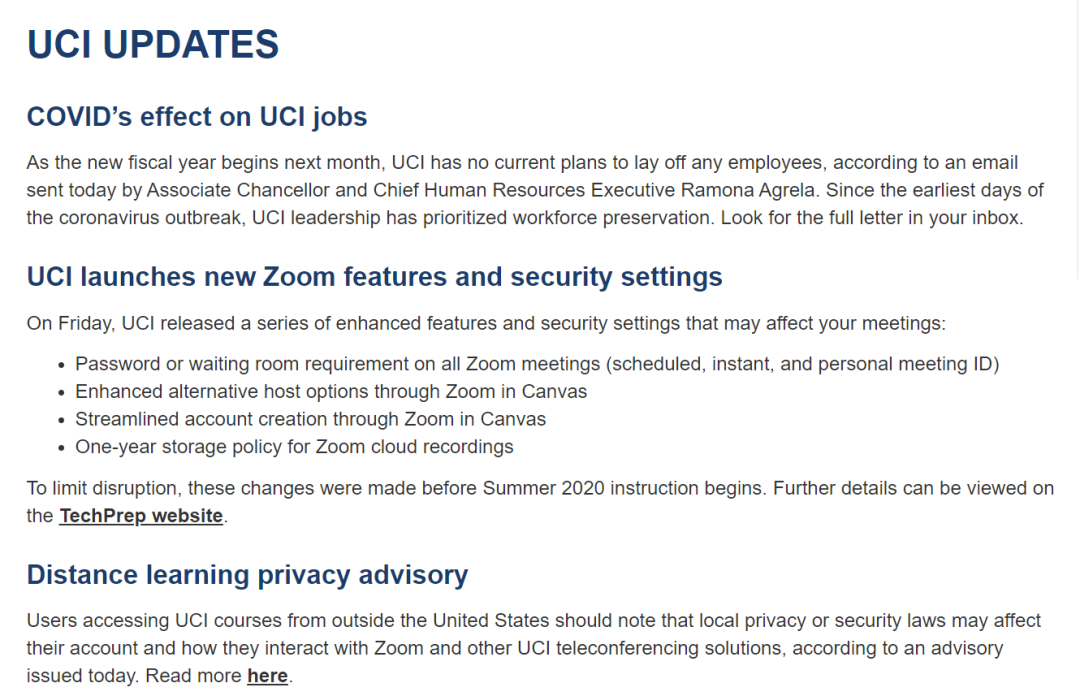The width and height of the screenshot is (1080, 696).
Task: Click 'As the new fiscal year' opening line
Action: click(x=522, y=163)
